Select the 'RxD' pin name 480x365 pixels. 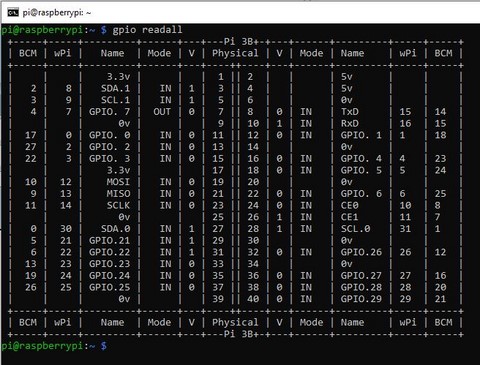[x=350, y=123]
